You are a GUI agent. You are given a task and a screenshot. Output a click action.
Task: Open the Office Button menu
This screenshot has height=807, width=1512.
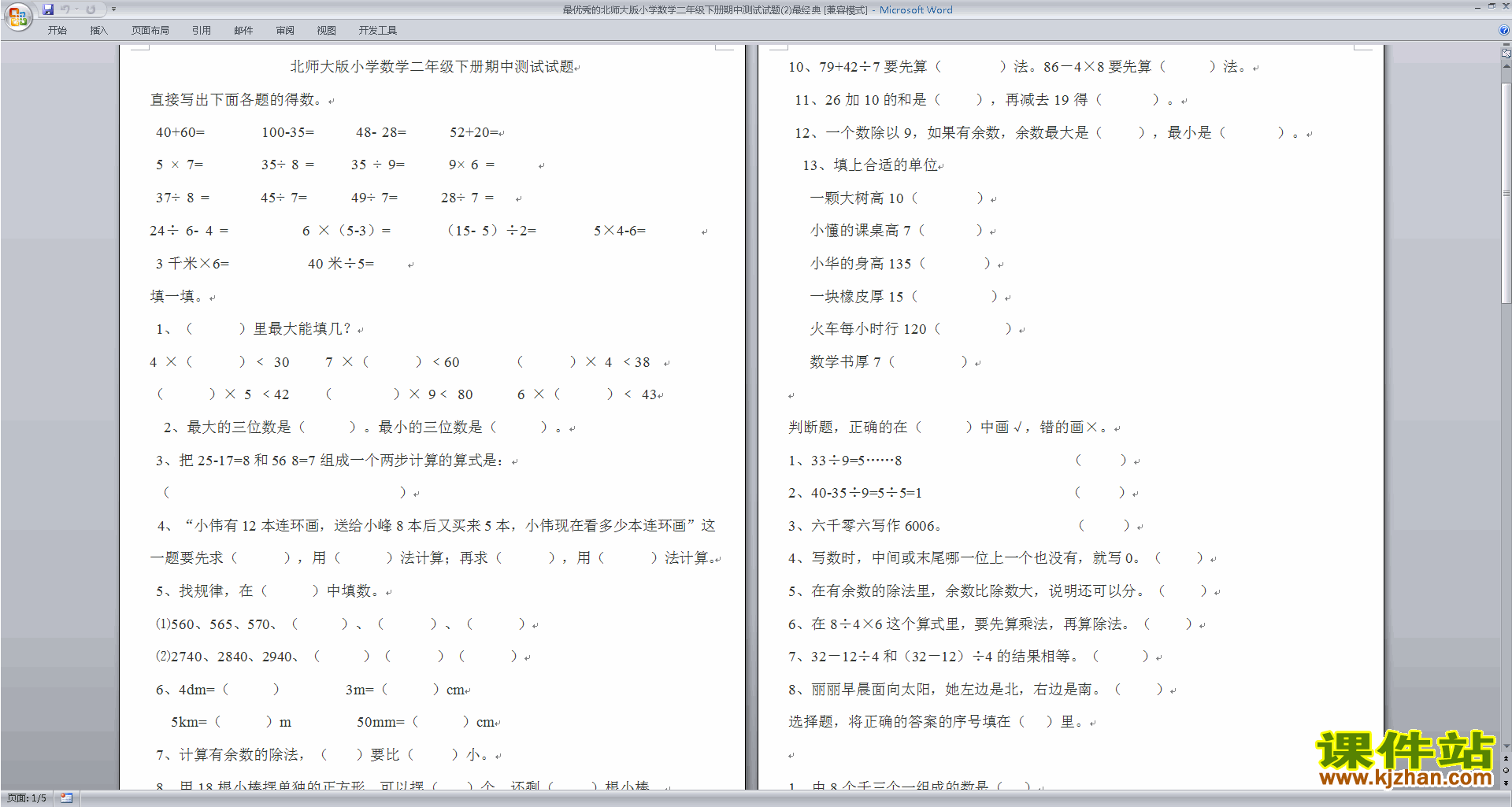[x=17, y=16]
